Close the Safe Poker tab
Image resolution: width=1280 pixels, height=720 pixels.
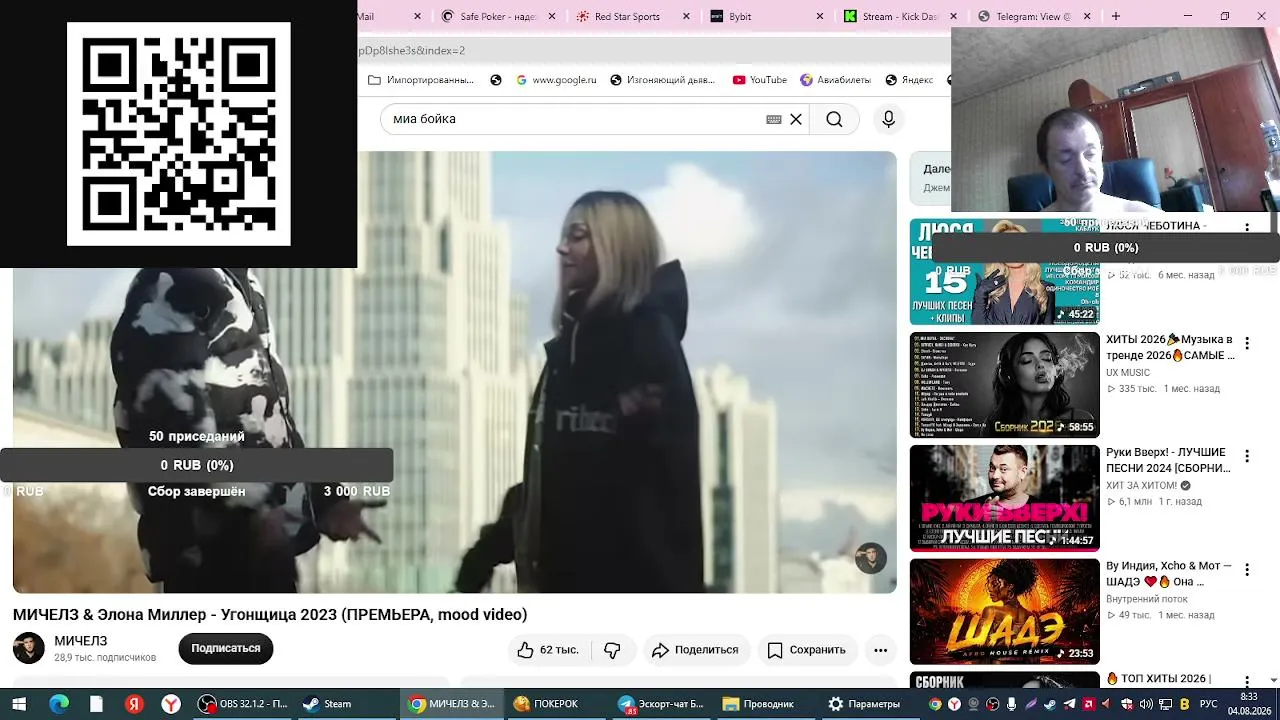coord(551,16)
